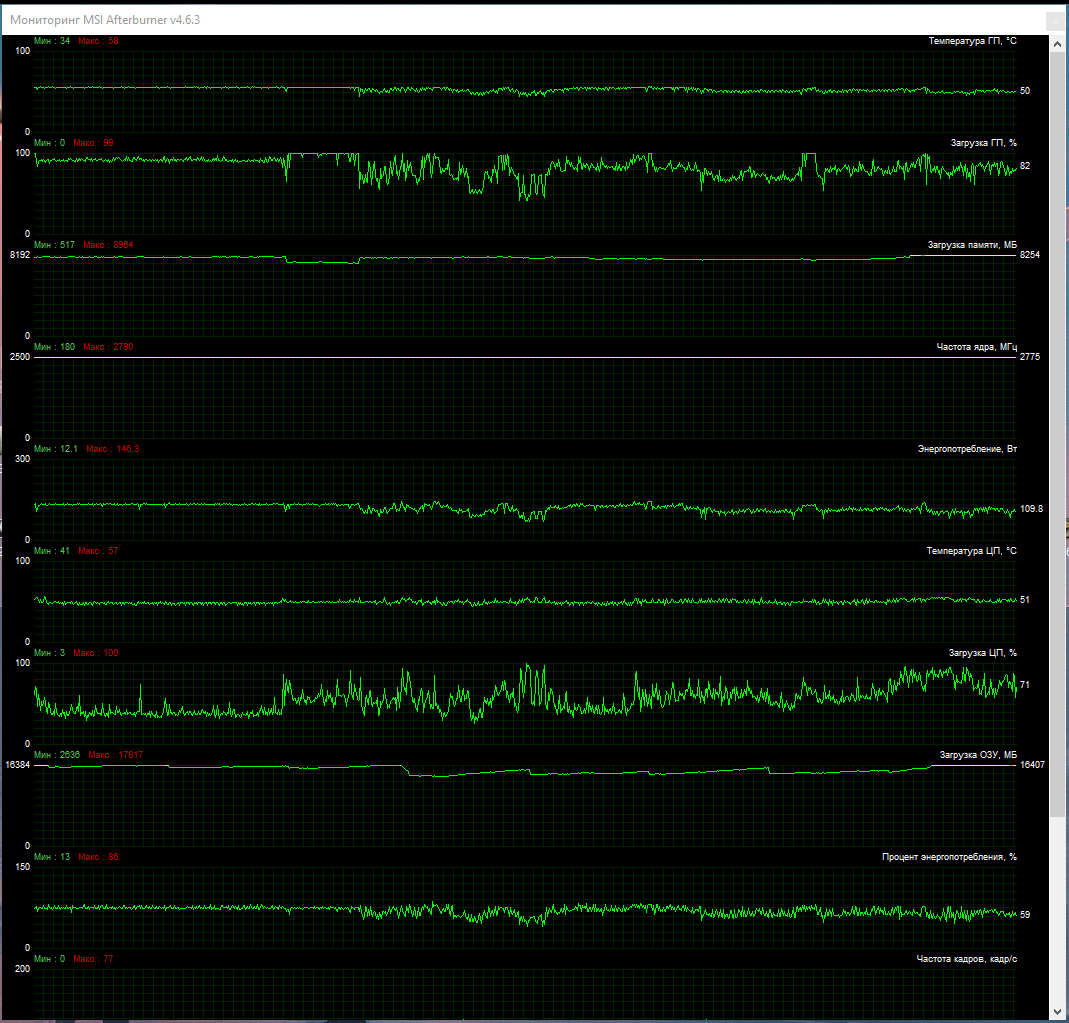1069x1023 pixels.
Task: Click the 'Макс : 17817' RAM usage value
Action: 116,755
